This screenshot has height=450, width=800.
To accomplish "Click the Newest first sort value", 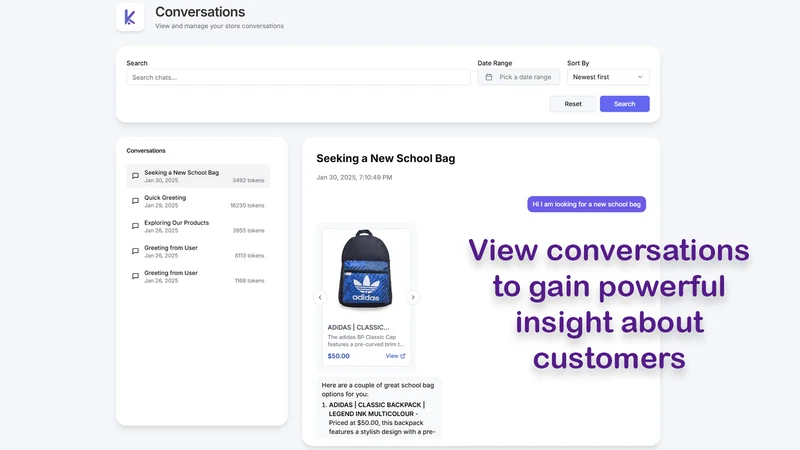I will pos(591,77).
